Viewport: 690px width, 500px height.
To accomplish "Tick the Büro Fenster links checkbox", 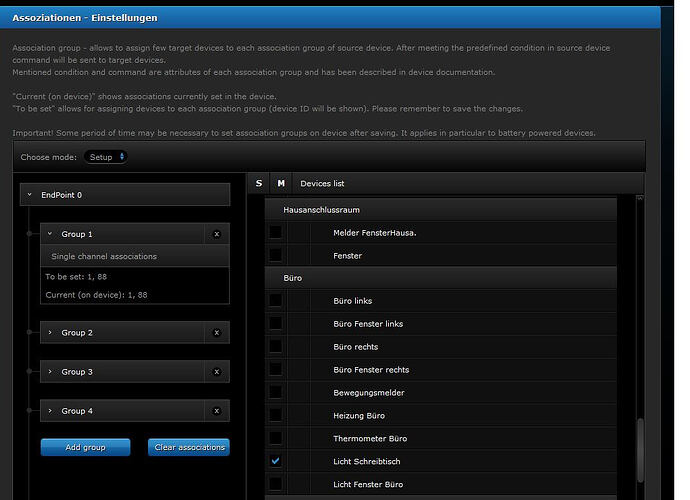I will tap(275, 323).
